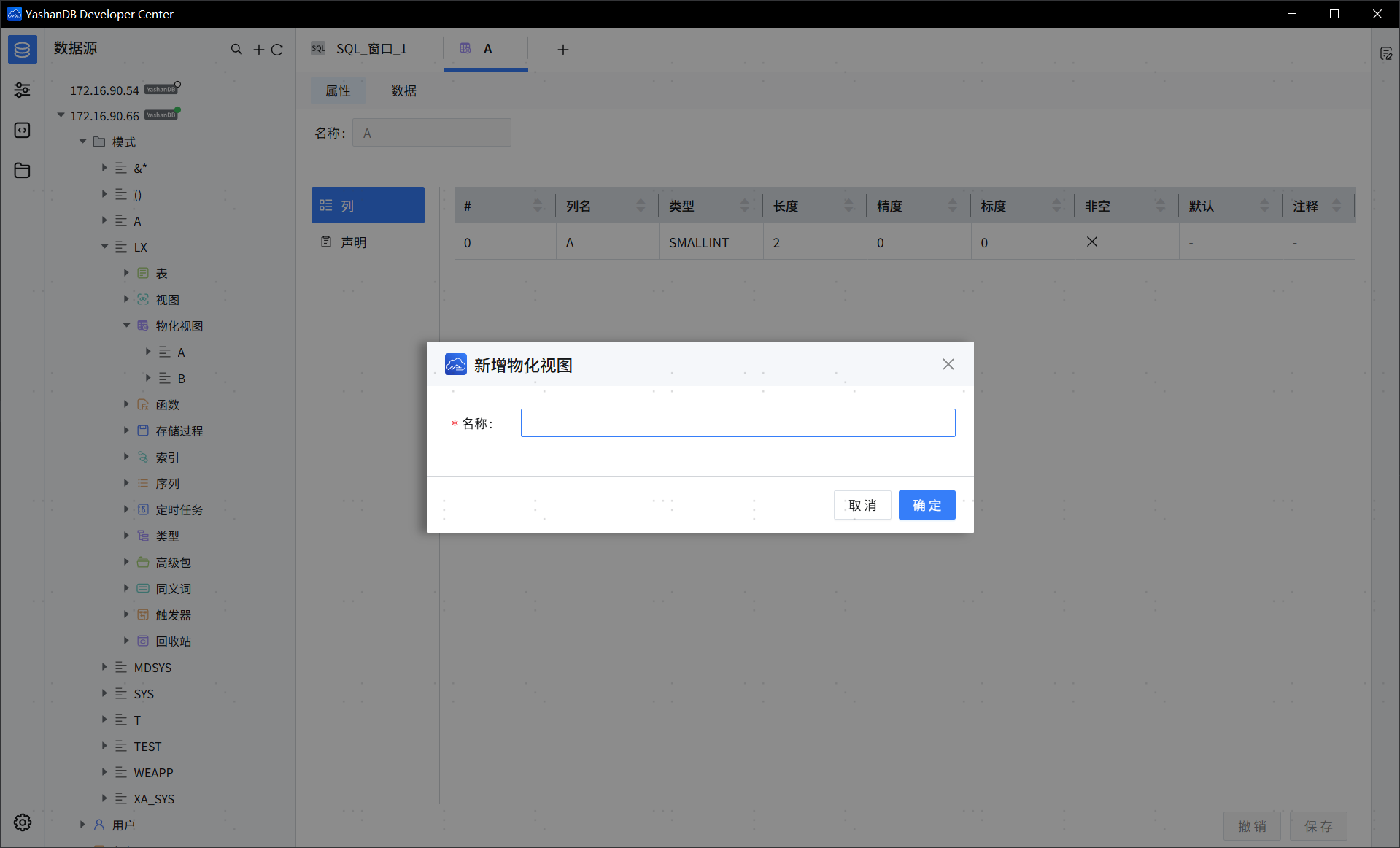Refresh the data source tree
This screenshot has height=848, width=1400.
tap(277, 49)
